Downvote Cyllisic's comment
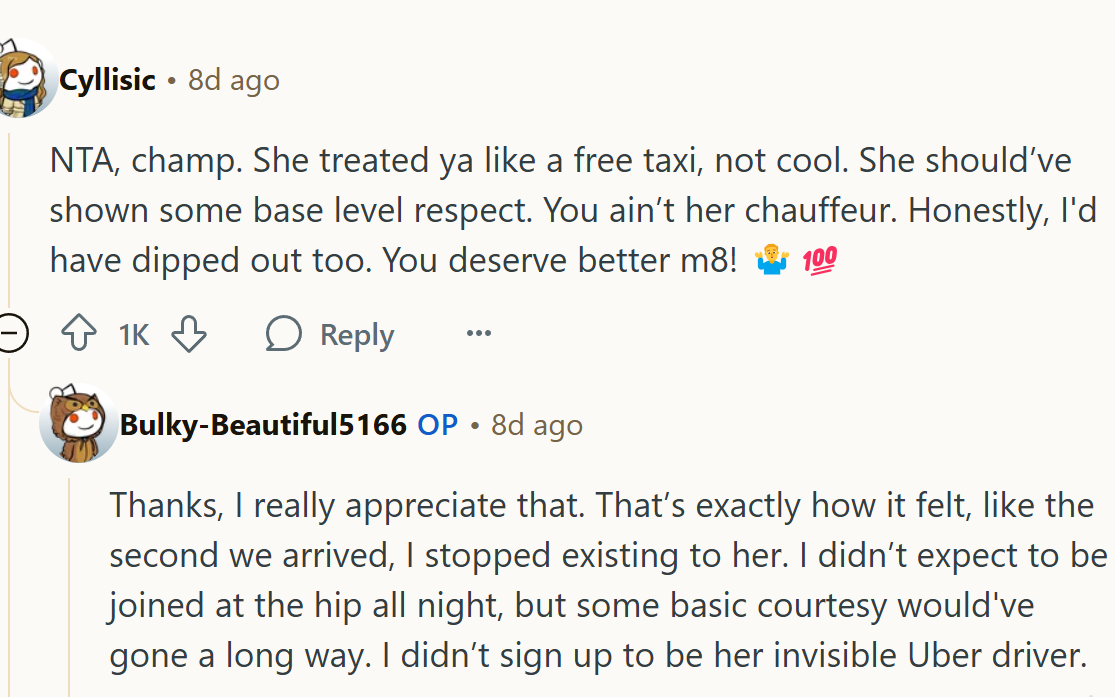The width and height of the screenshot is (1115, 697). pos(189,333)
